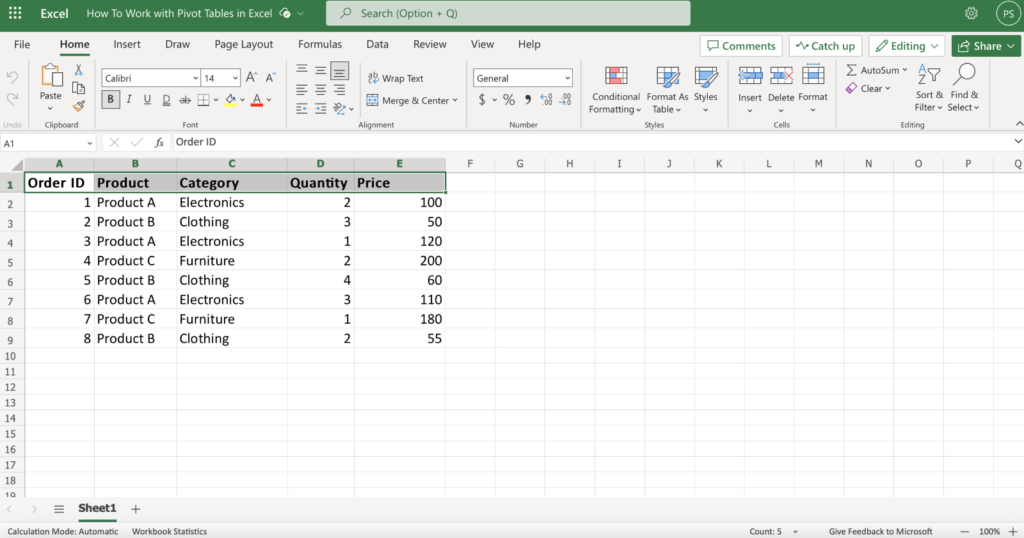
Task: Expand the Merge & Center dropdown arrow
Action: click(x=455, y=100)
